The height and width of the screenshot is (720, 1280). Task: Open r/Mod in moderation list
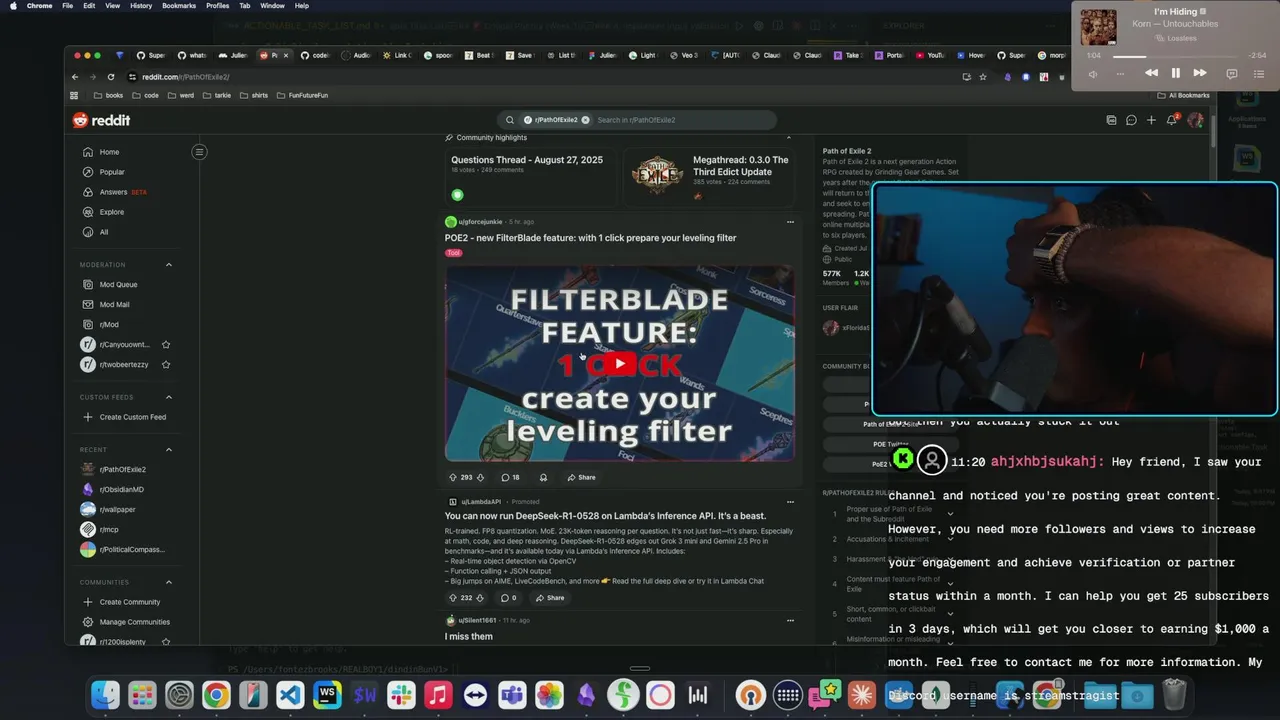point(100,324)
